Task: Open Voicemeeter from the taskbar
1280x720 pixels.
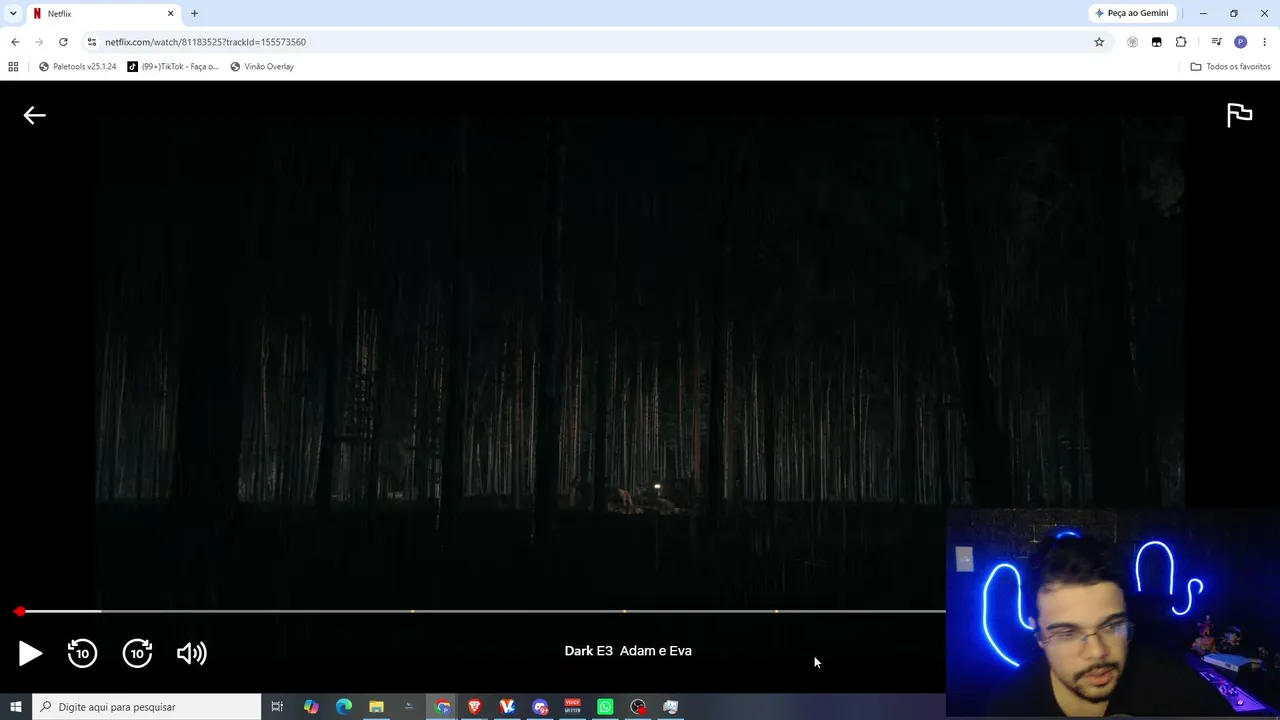Action: click(x=573, y=707)
